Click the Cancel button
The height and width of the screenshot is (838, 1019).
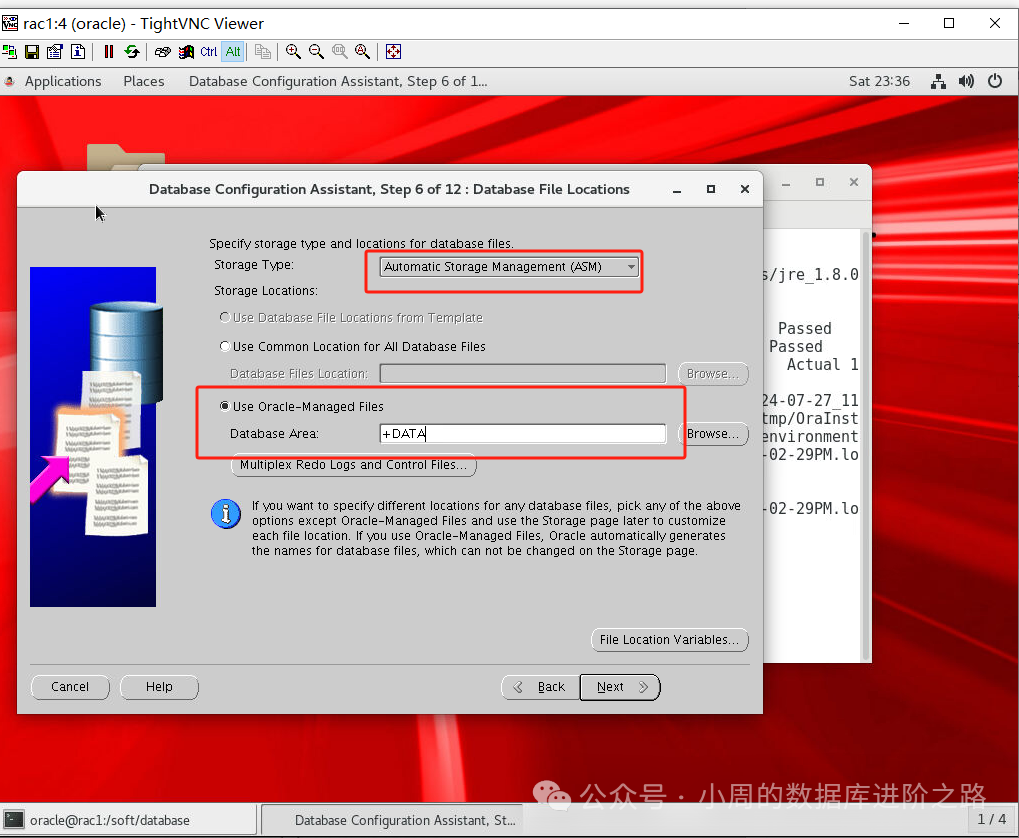pos(70,687)
